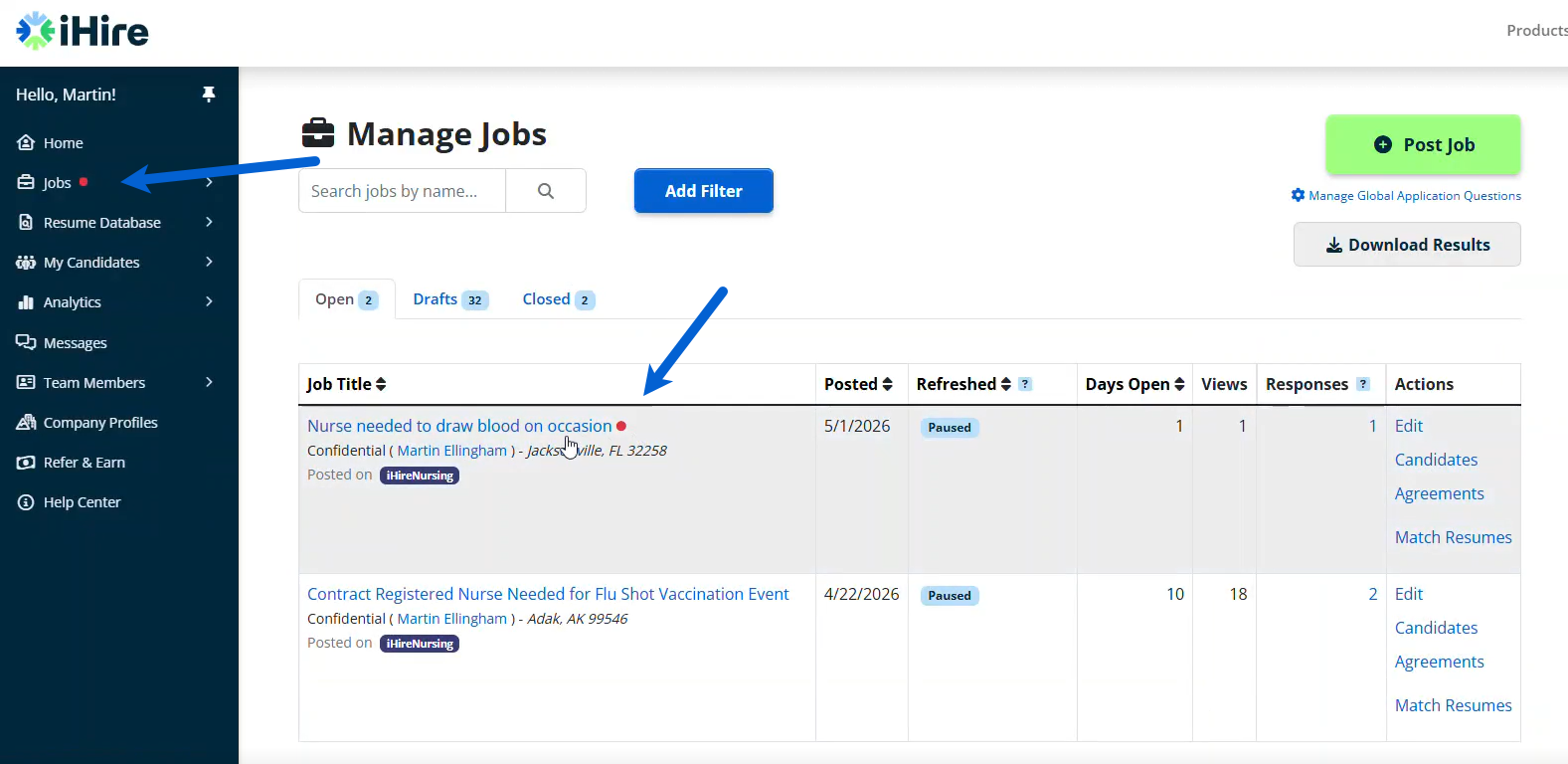Click the Download Results button
Image resolution: width=1568 pixels, height=764 pixels.
click(x=1407, y=245)
